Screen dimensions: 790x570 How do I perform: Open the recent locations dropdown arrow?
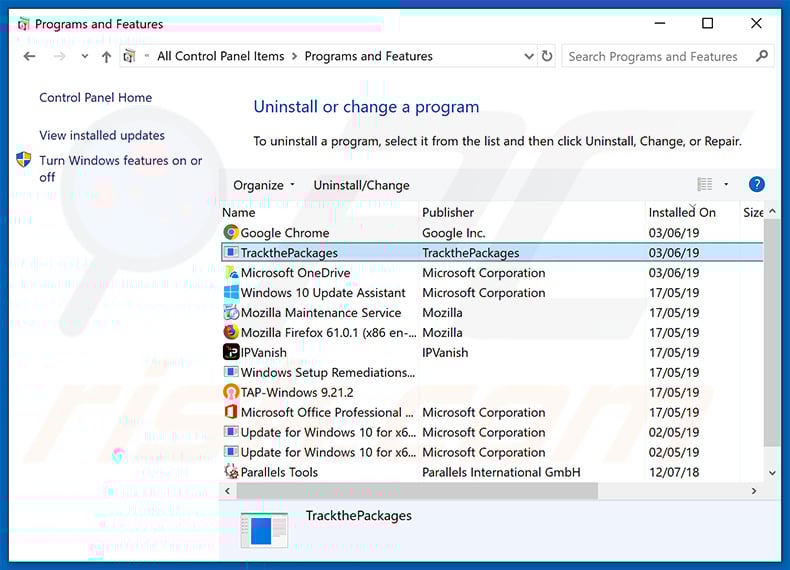point(85,56)
